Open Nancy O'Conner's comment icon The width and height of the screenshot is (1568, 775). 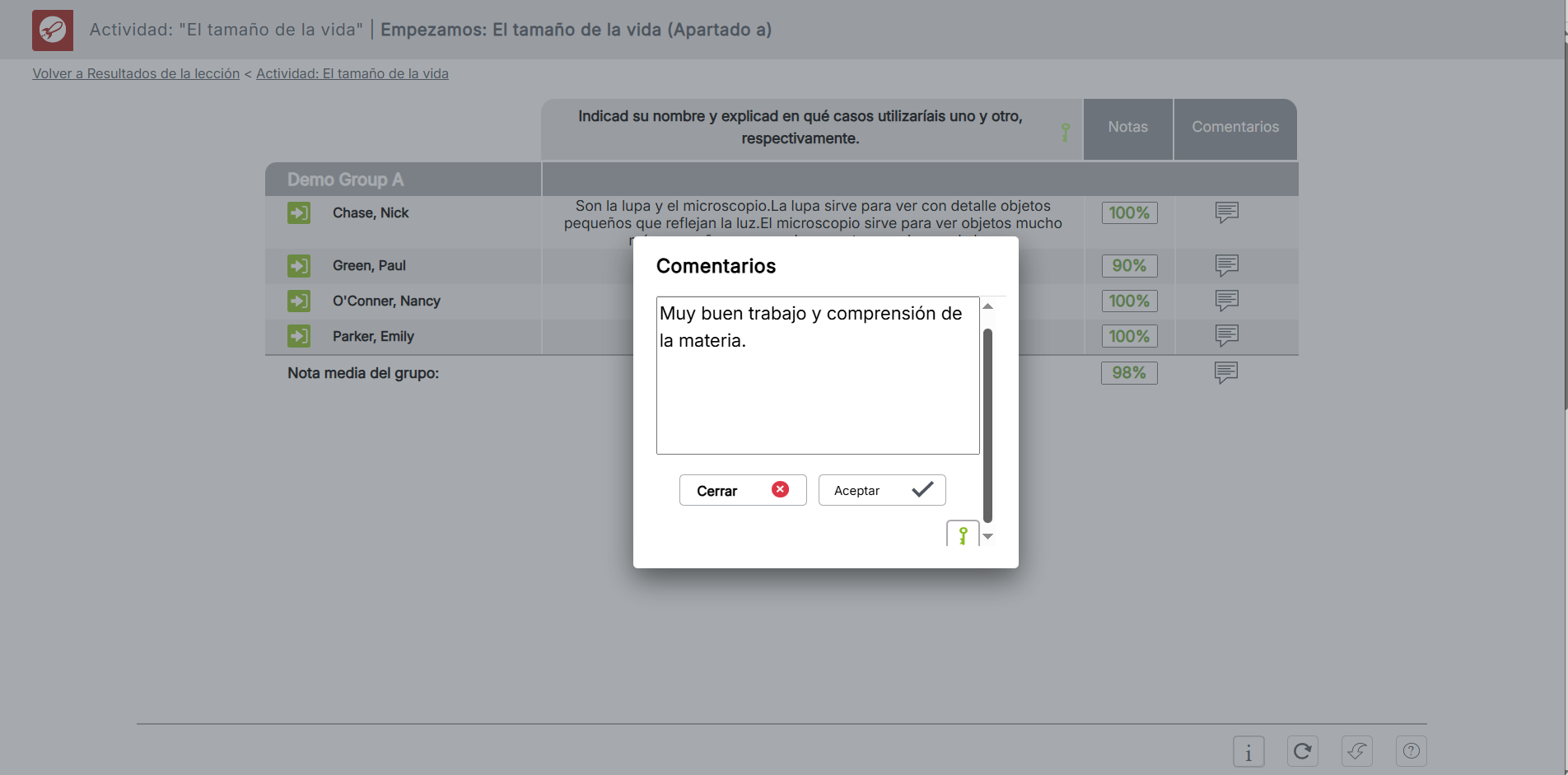click(x=1226, y=301)
